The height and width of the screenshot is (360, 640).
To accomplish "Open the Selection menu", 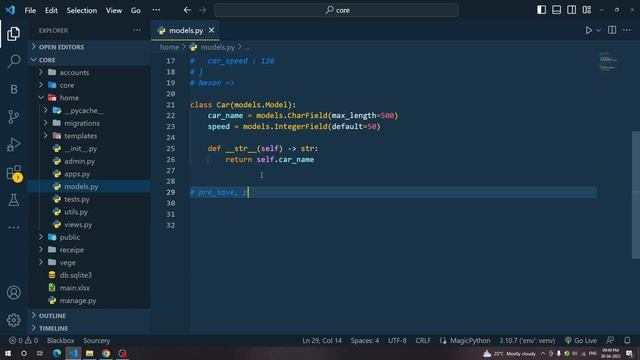I will coord(82,10).
